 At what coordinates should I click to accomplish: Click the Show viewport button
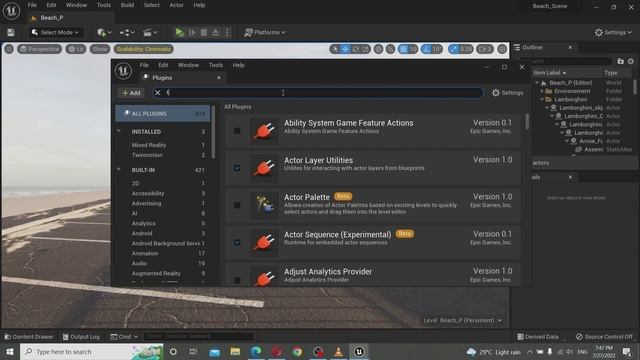point(100,49)
